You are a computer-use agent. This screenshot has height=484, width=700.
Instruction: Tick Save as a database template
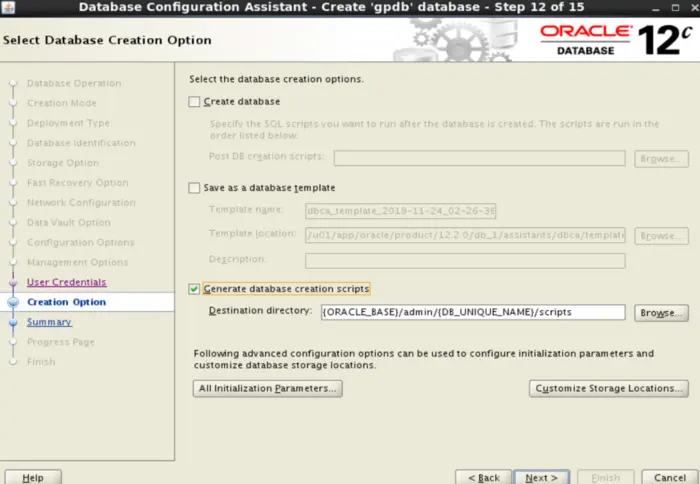point(194,188)
